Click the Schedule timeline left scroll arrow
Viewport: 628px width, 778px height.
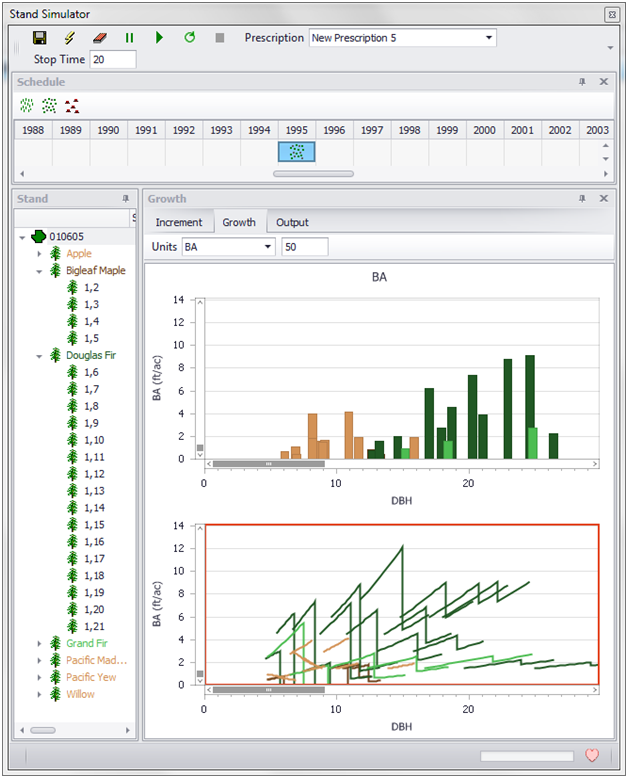point(22,174)
